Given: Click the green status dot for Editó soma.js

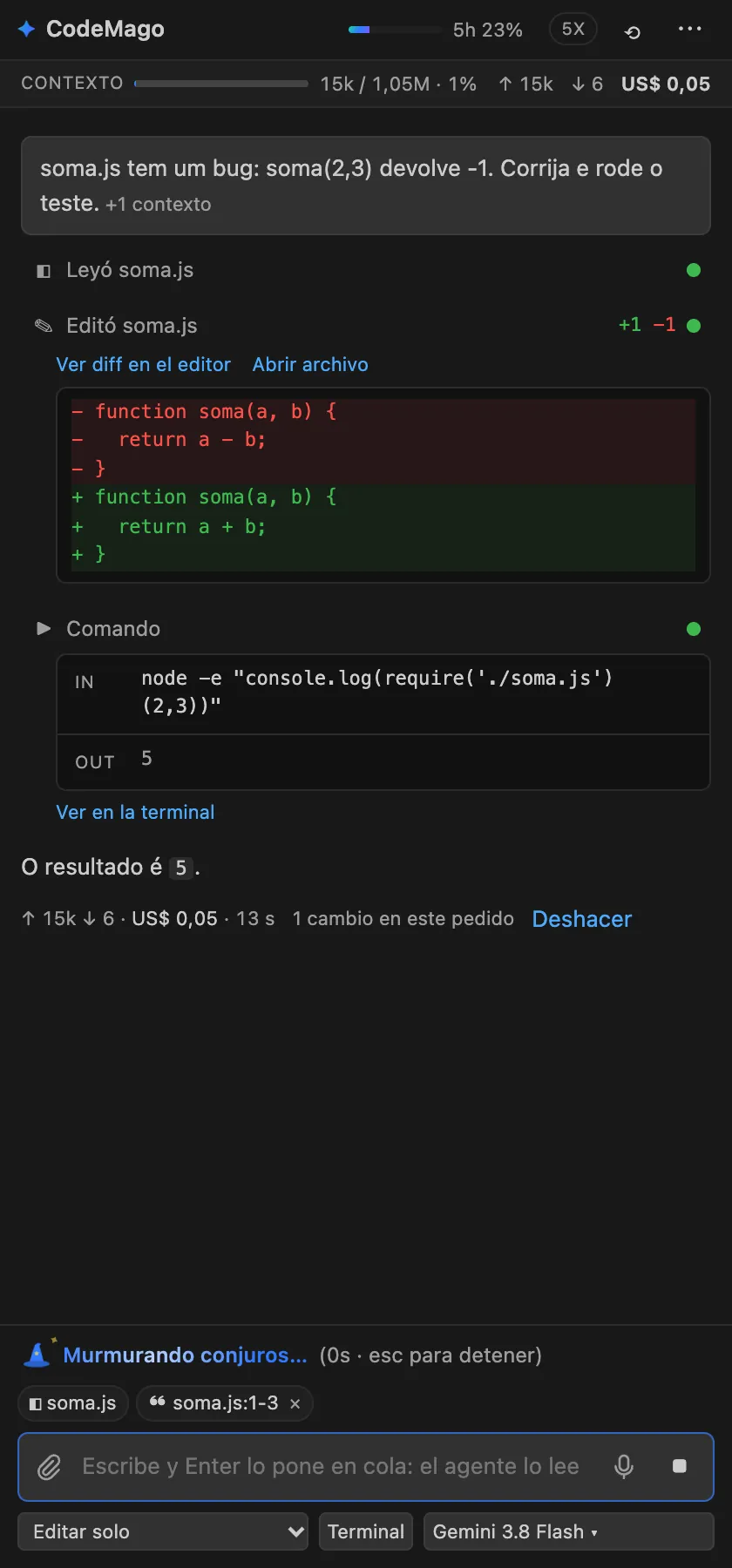Looking at the screenshot, I should click(x=694, y=326).
